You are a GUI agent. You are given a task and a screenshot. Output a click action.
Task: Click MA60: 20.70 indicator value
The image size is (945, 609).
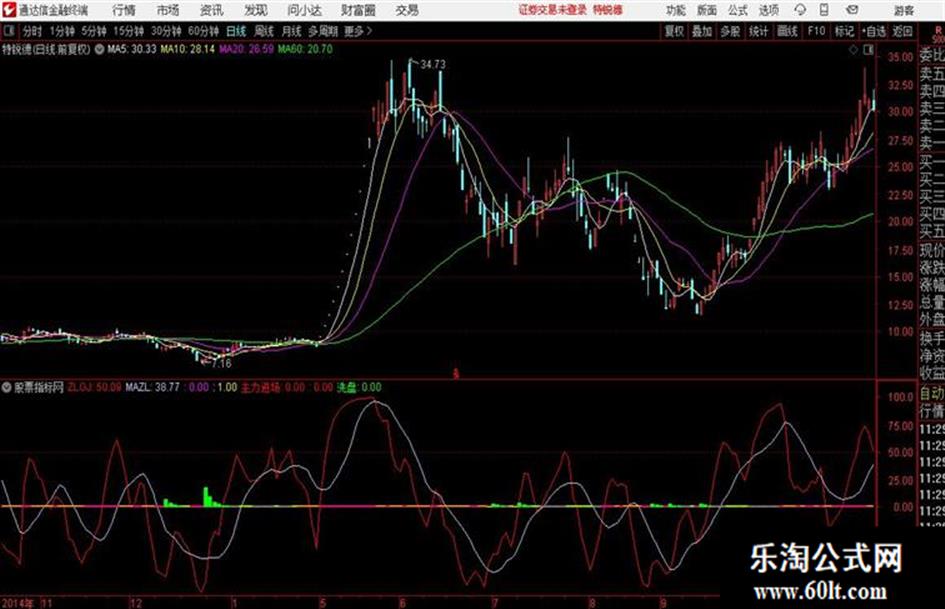pyautogui.click(x=305, y=49)
